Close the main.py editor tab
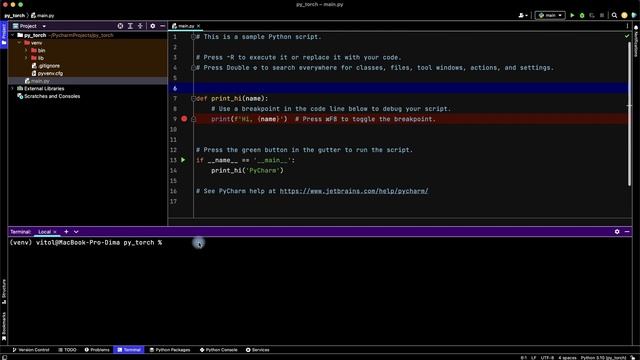This screenshot has height=360, width=640. 199,26
